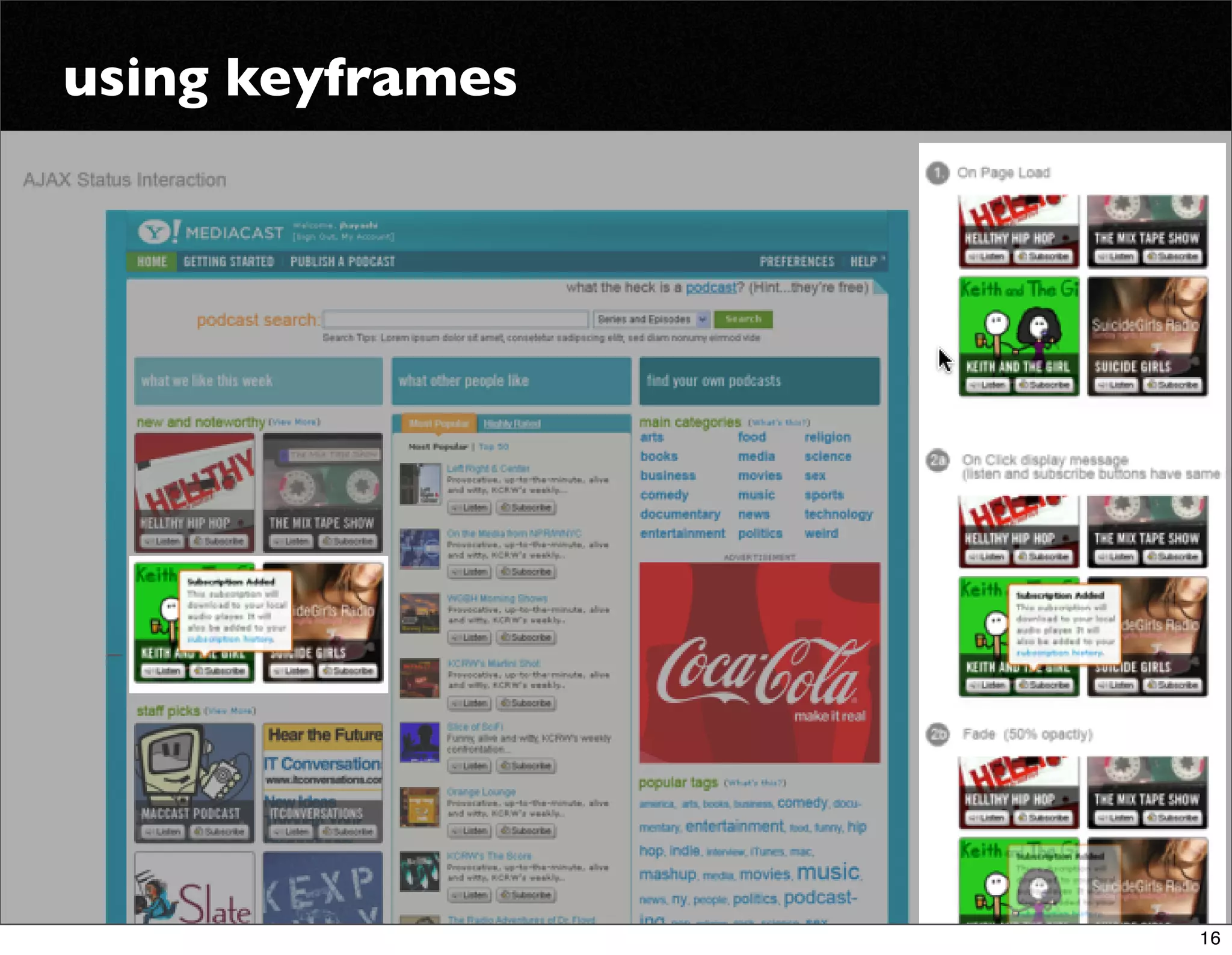Select the Most Popular tab

[439, 424]
